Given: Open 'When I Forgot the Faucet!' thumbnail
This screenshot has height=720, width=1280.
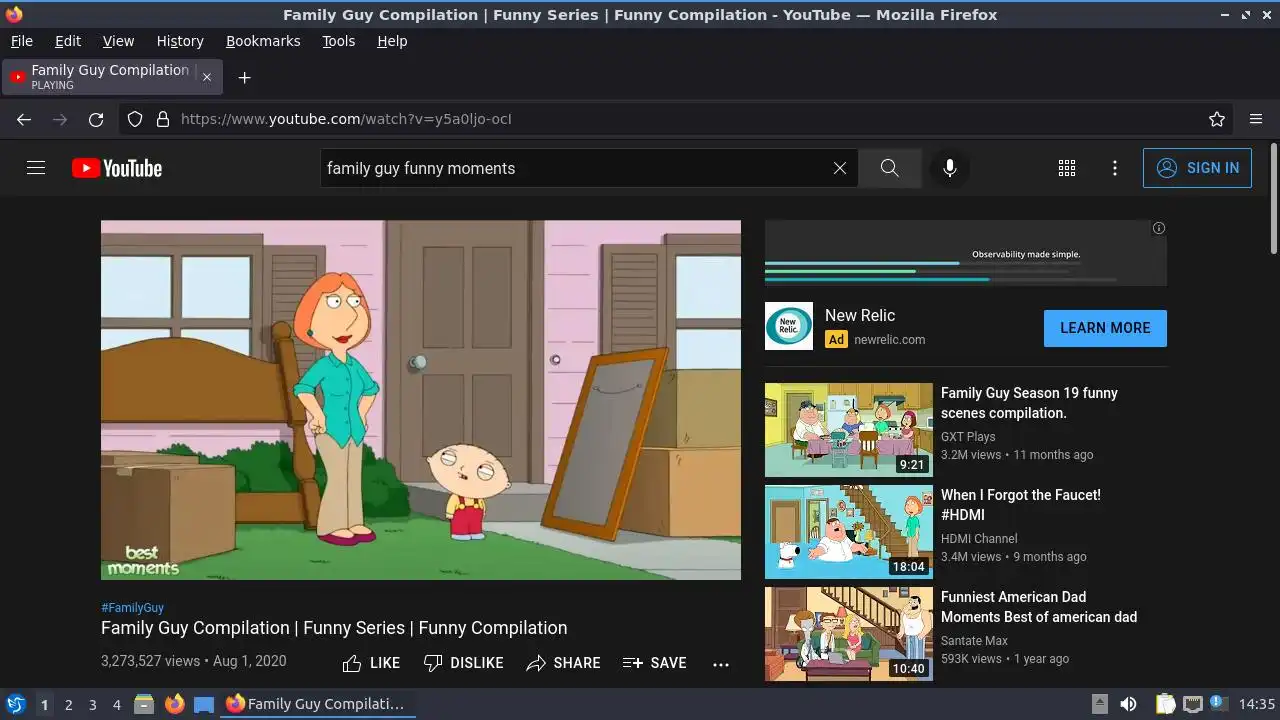Looking at the screenshot, I should click(x=849, y=532).
